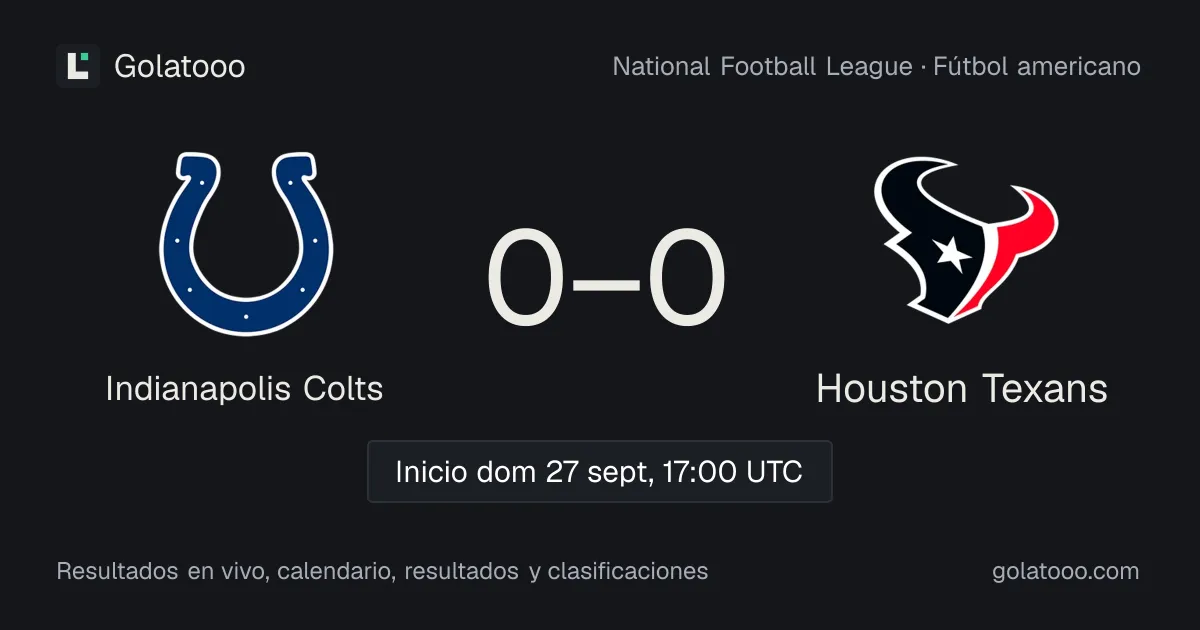Image resolution: width=1200 pixels, height=630 pixels.
Task: Click the dash between the two scores
Action: click(x=606, y=283)
